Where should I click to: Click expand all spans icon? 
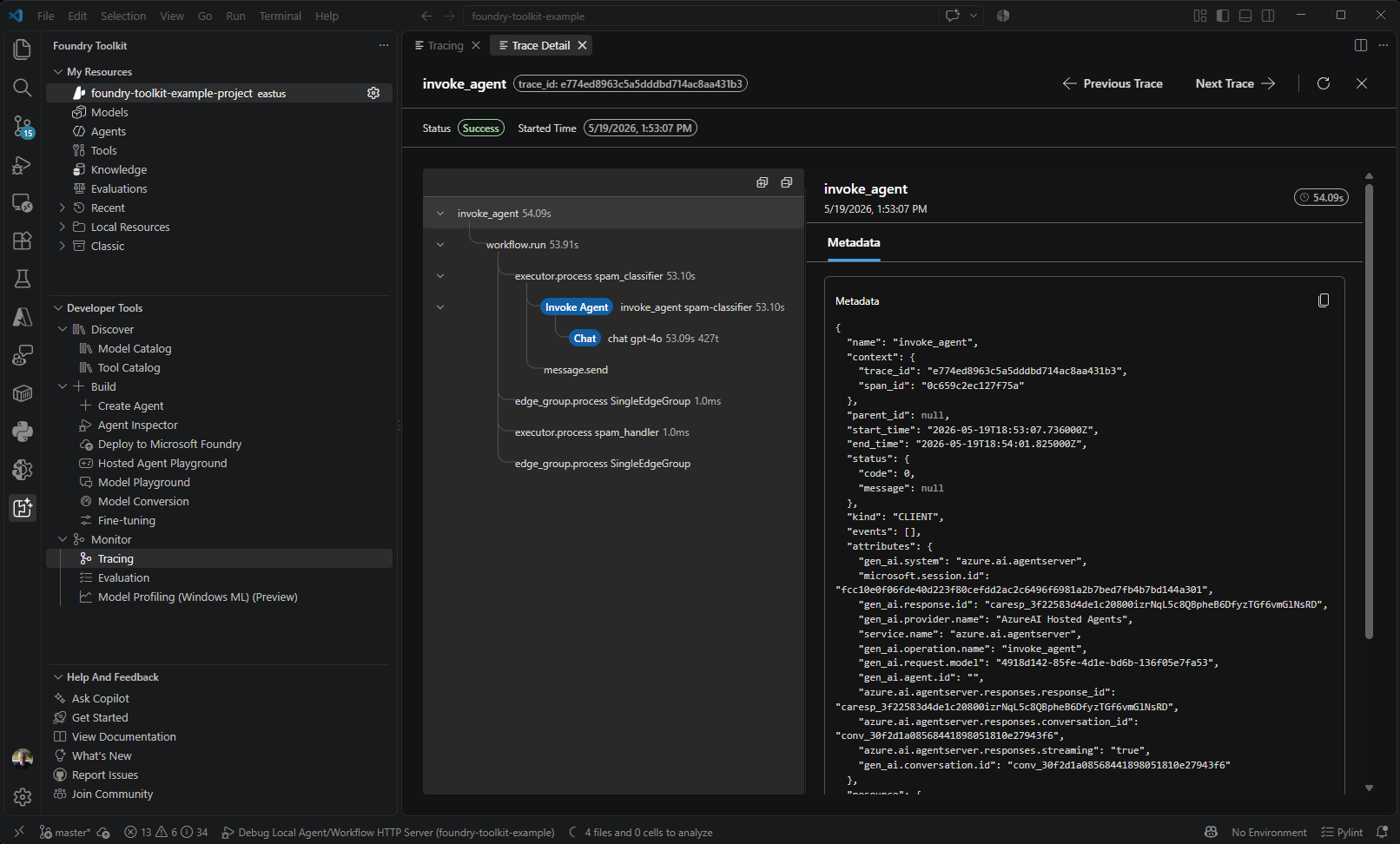point(763,182)
